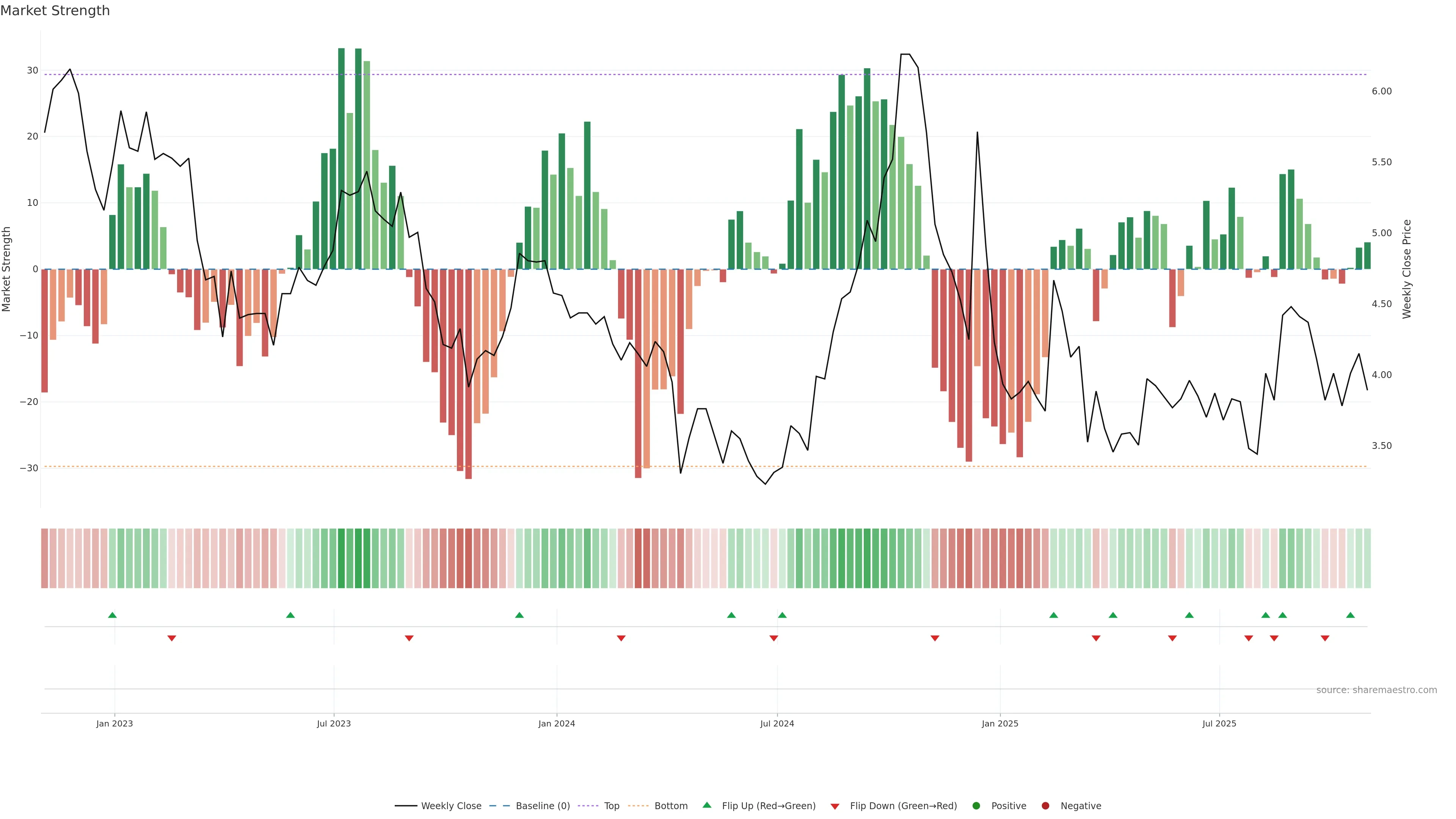Click red flip-down marker just before Jul 2024

[x=774, y=638]
